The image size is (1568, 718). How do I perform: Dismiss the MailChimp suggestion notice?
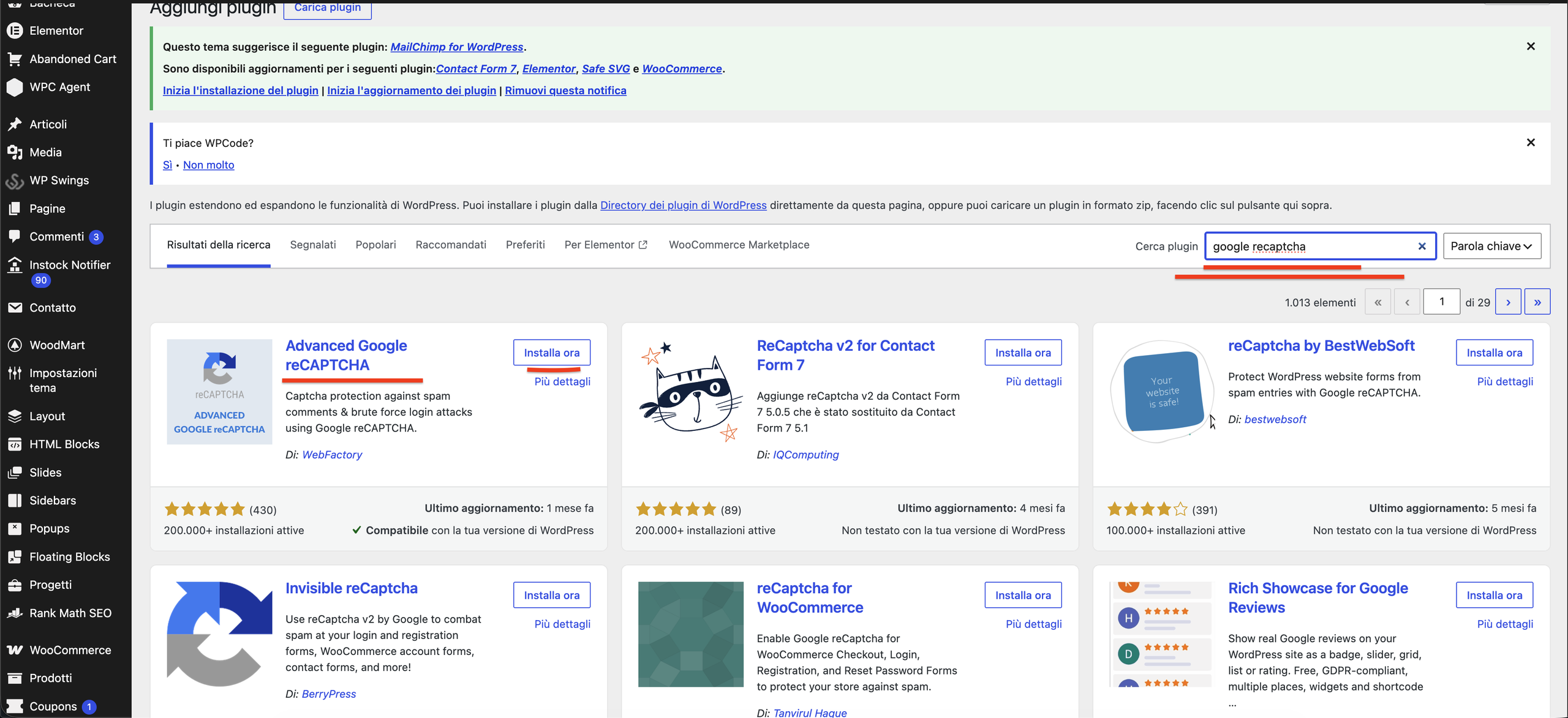pos(1530,47)
